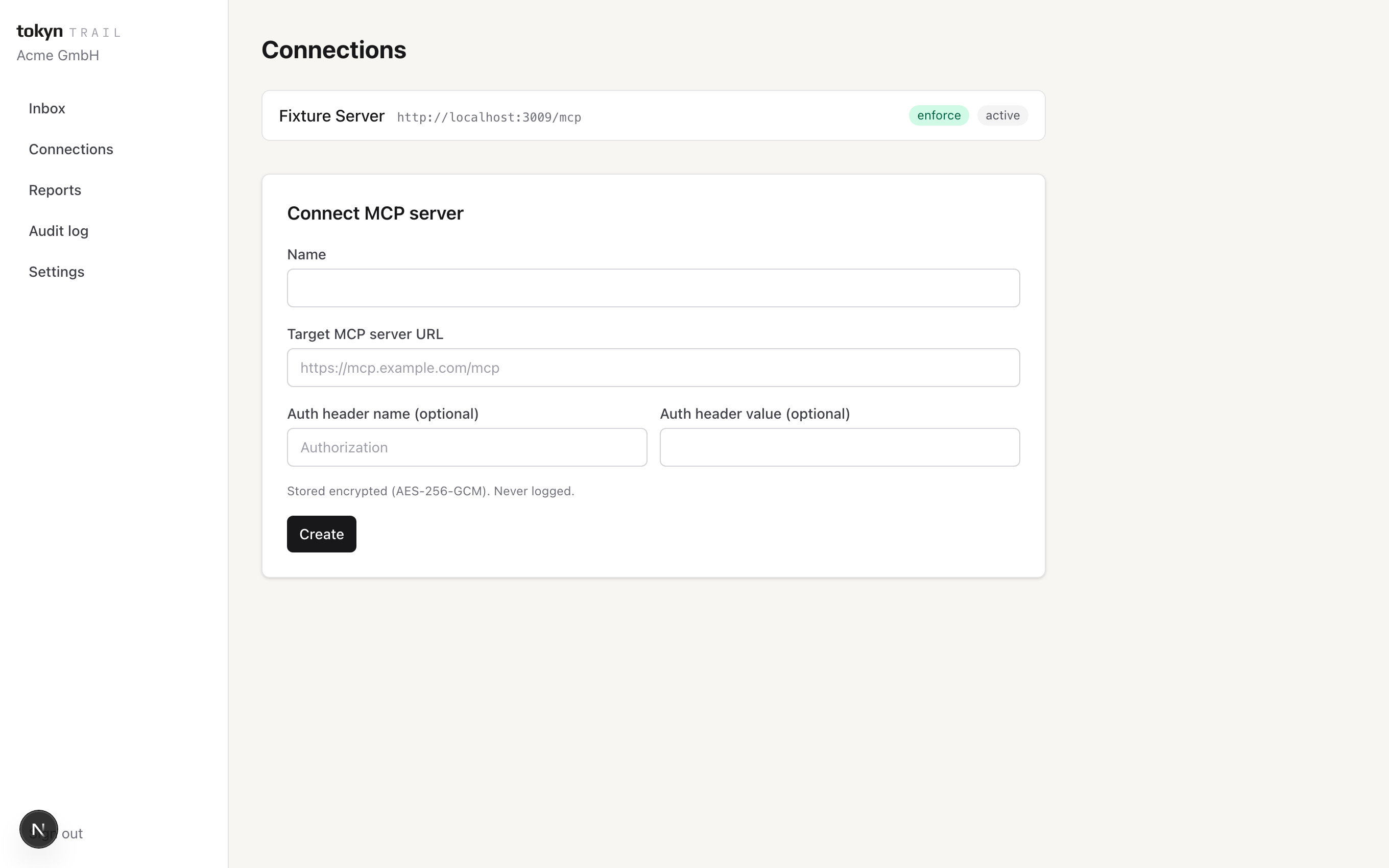Click the green enforce badge
This screenshot has height=868, width=1389.
pyautogui.click(x=939, y=115)
